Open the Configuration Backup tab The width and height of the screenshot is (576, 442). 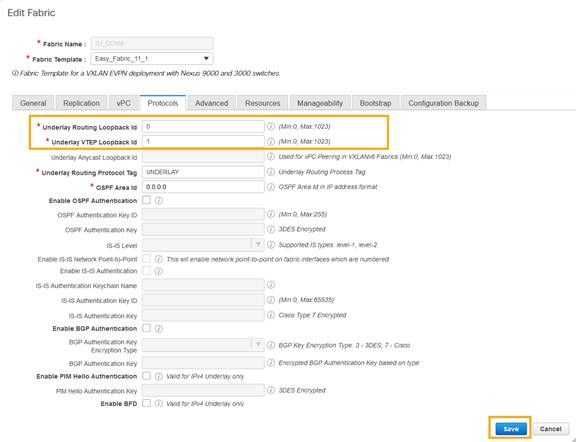(444, 103)
